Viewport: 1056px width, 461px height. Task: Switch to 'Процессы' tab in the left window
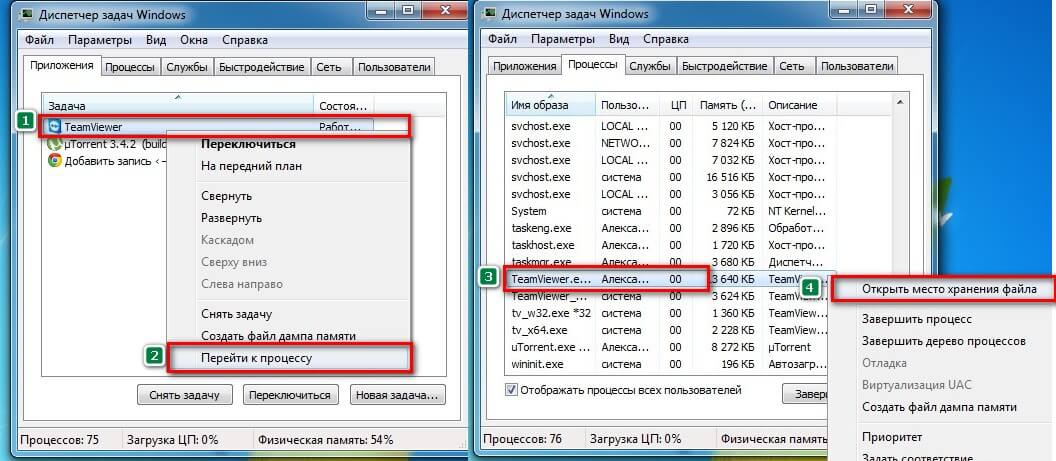click(x=131, y=67)
